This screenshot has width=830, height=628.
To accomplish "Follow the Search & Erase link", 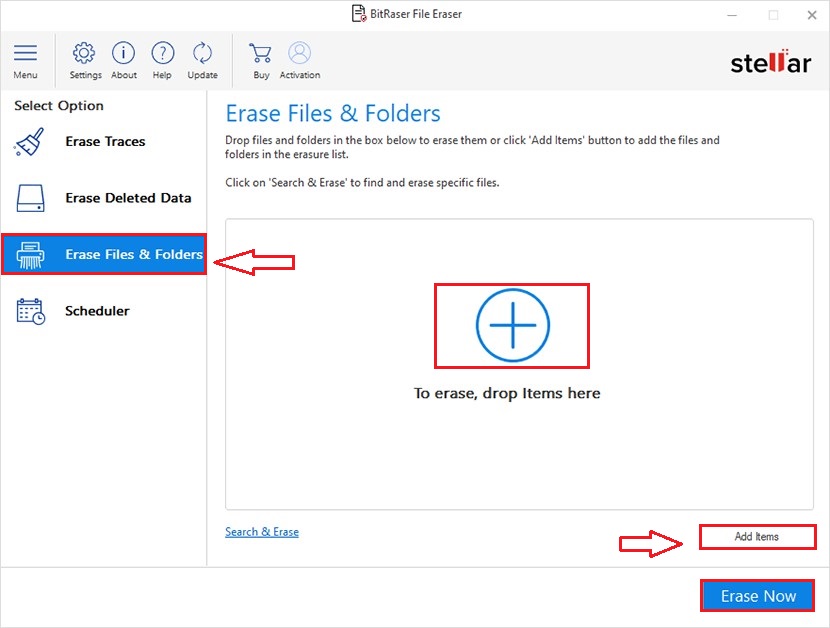I will [262, 532].
